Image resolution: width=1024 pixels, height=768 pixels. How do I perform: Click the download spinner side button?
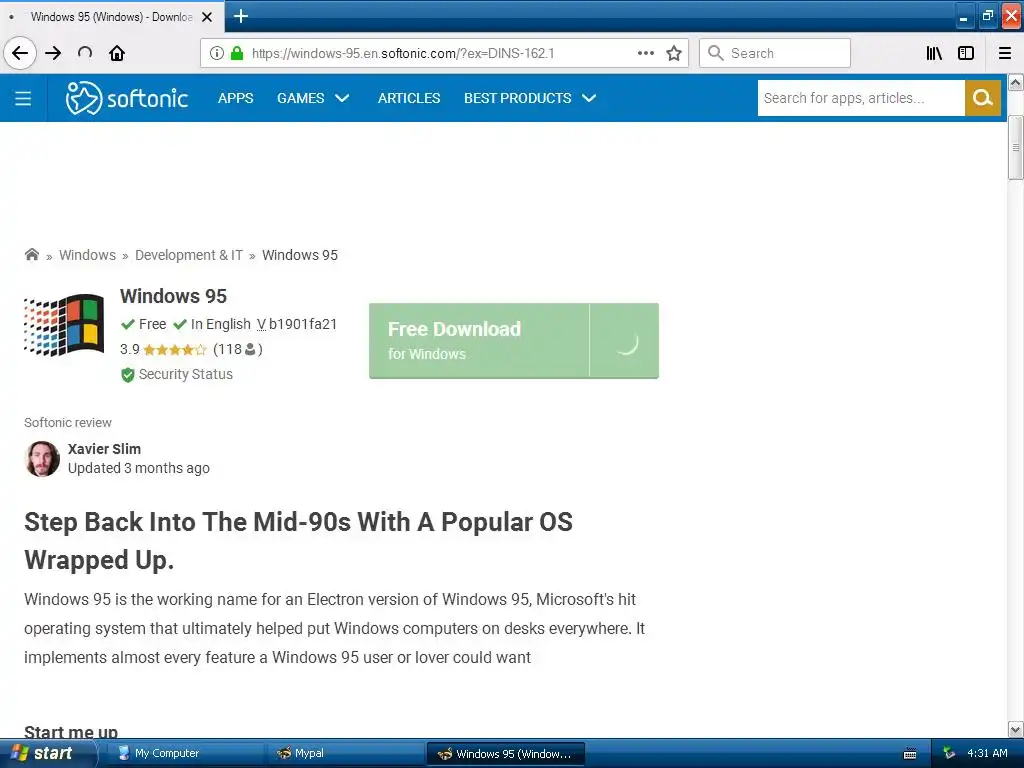624,340
